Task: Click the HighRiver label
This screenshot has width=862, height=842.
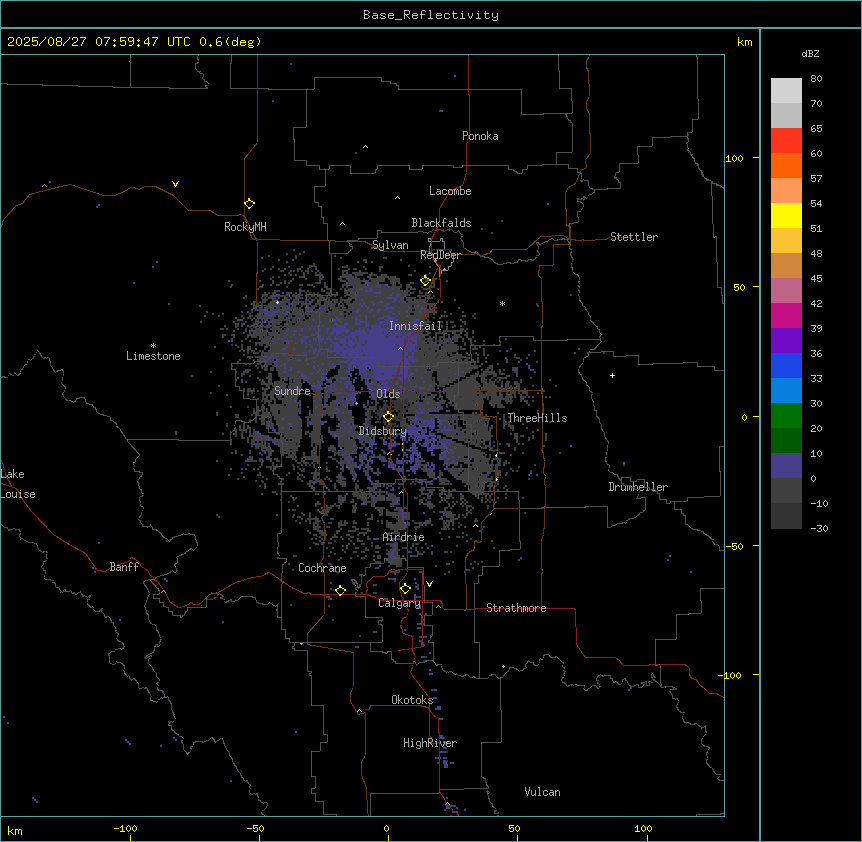Action: click(x=430, y=743)
